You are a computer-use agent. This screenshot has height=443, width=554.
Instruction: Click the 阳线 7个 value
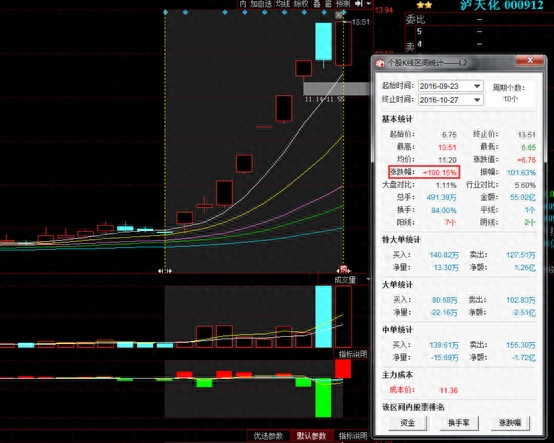click(x=450, y=223)
